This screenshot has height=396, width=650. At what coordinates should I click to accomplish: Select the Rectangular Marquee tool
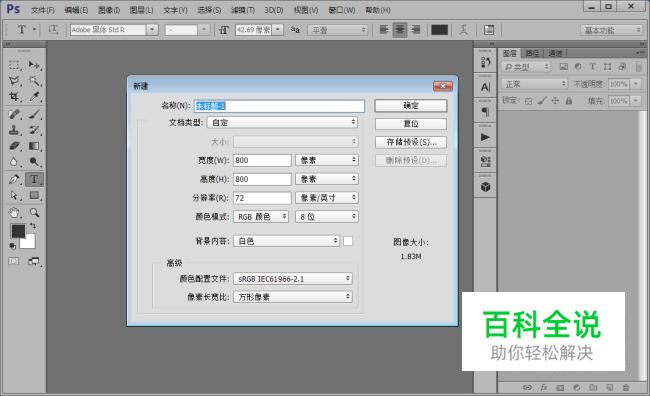point(14,65)
